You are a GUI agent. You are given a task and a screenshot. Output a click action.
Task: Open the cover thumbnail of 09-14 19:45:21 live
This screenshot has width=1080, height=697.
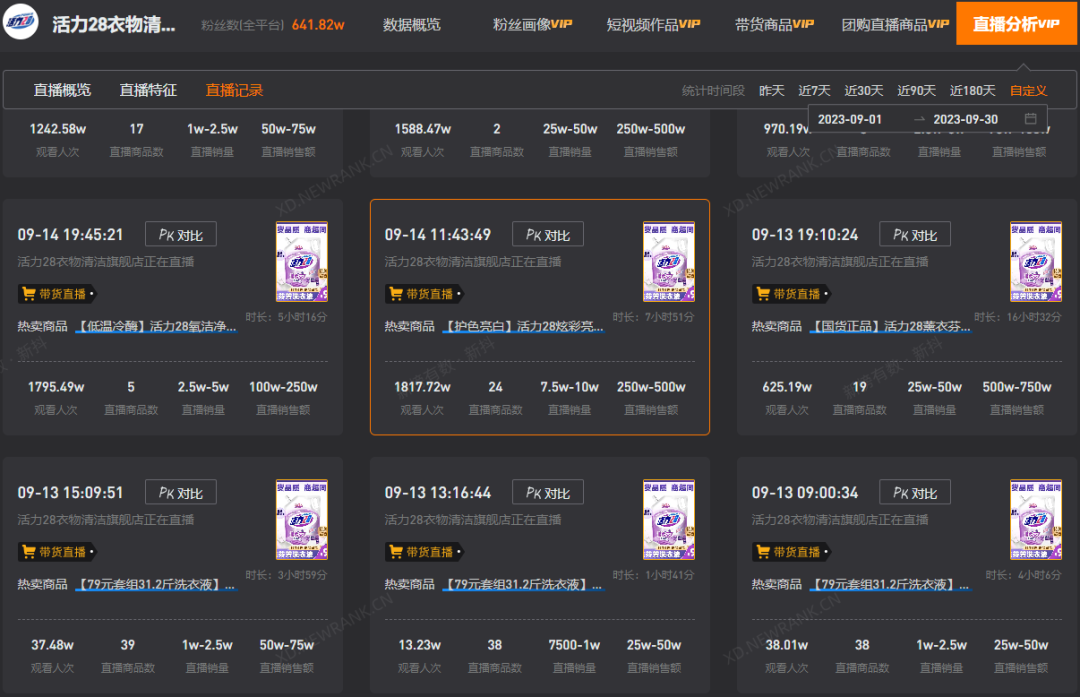tap(302, 262)
